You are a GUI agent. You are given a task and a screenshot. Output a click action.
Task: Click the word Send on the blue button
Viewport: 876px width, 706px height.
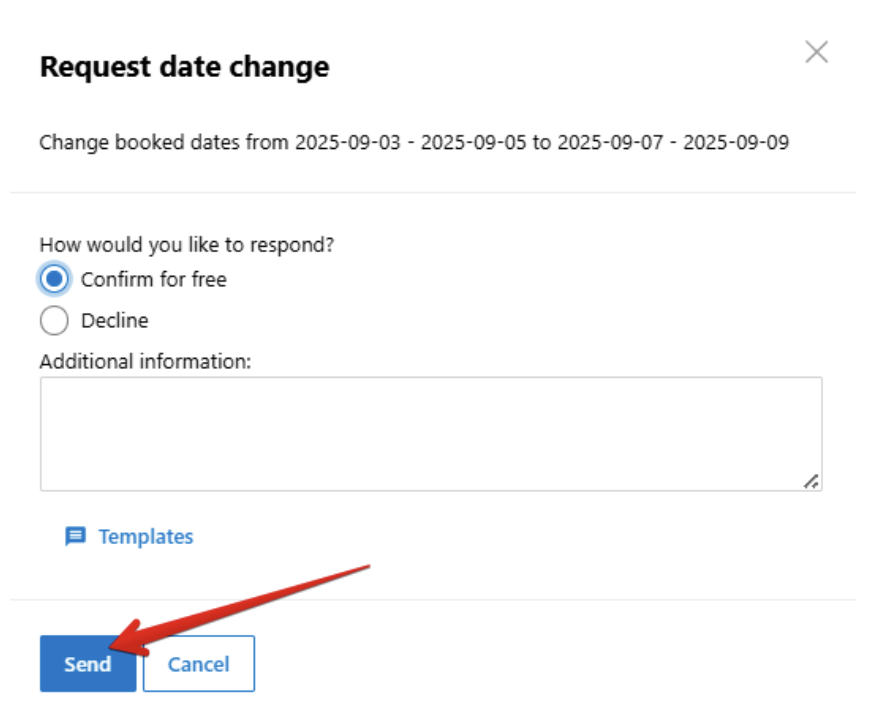pos(88,664)
